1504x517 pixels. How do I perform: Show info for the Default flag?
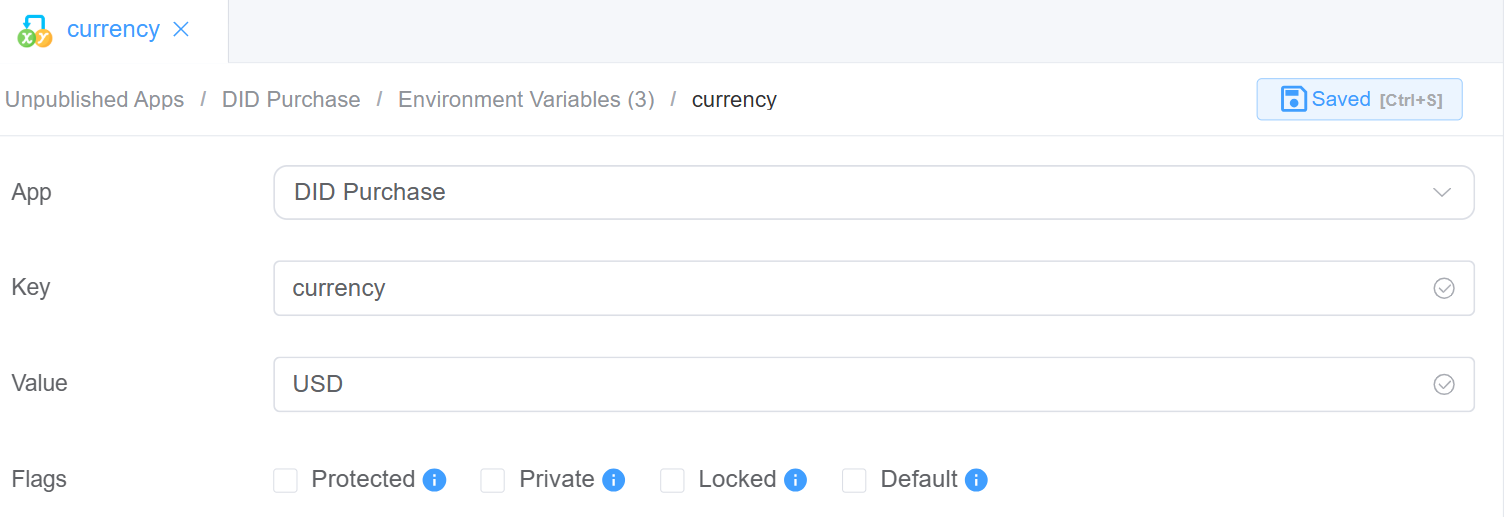click(x=976, y=480)
